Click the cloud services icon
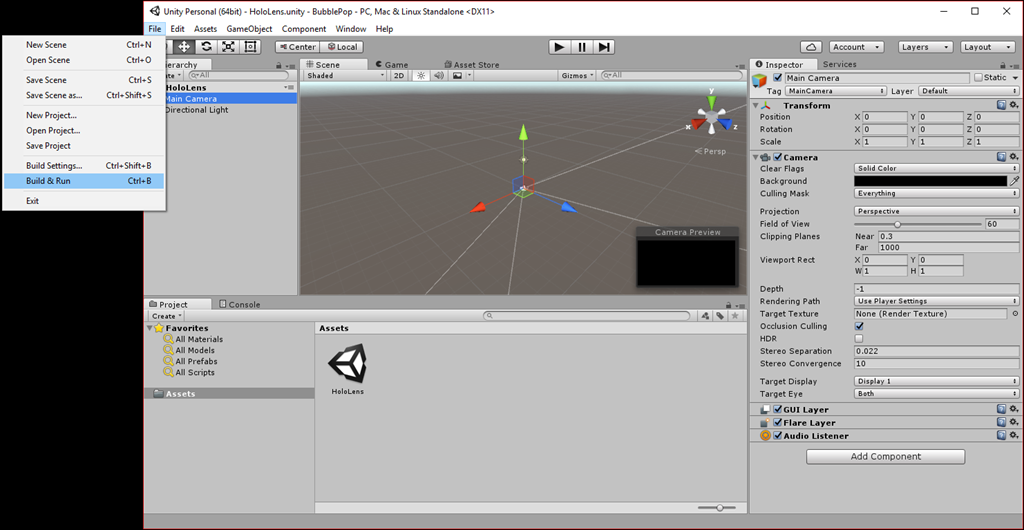 [811, 47]
